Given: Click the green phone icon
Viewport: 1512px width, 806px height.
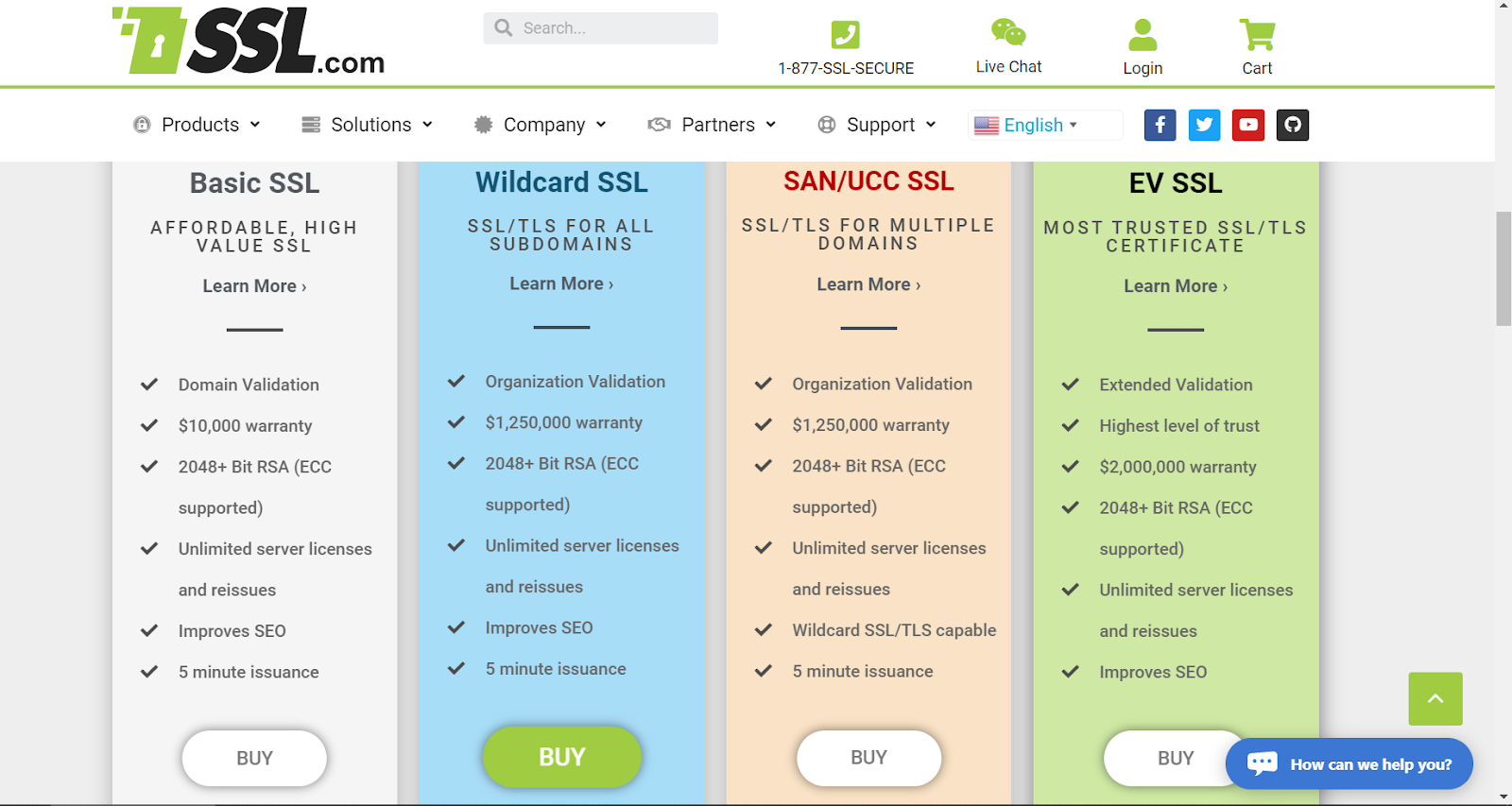Looking at the screenshot, I should 846,35.
